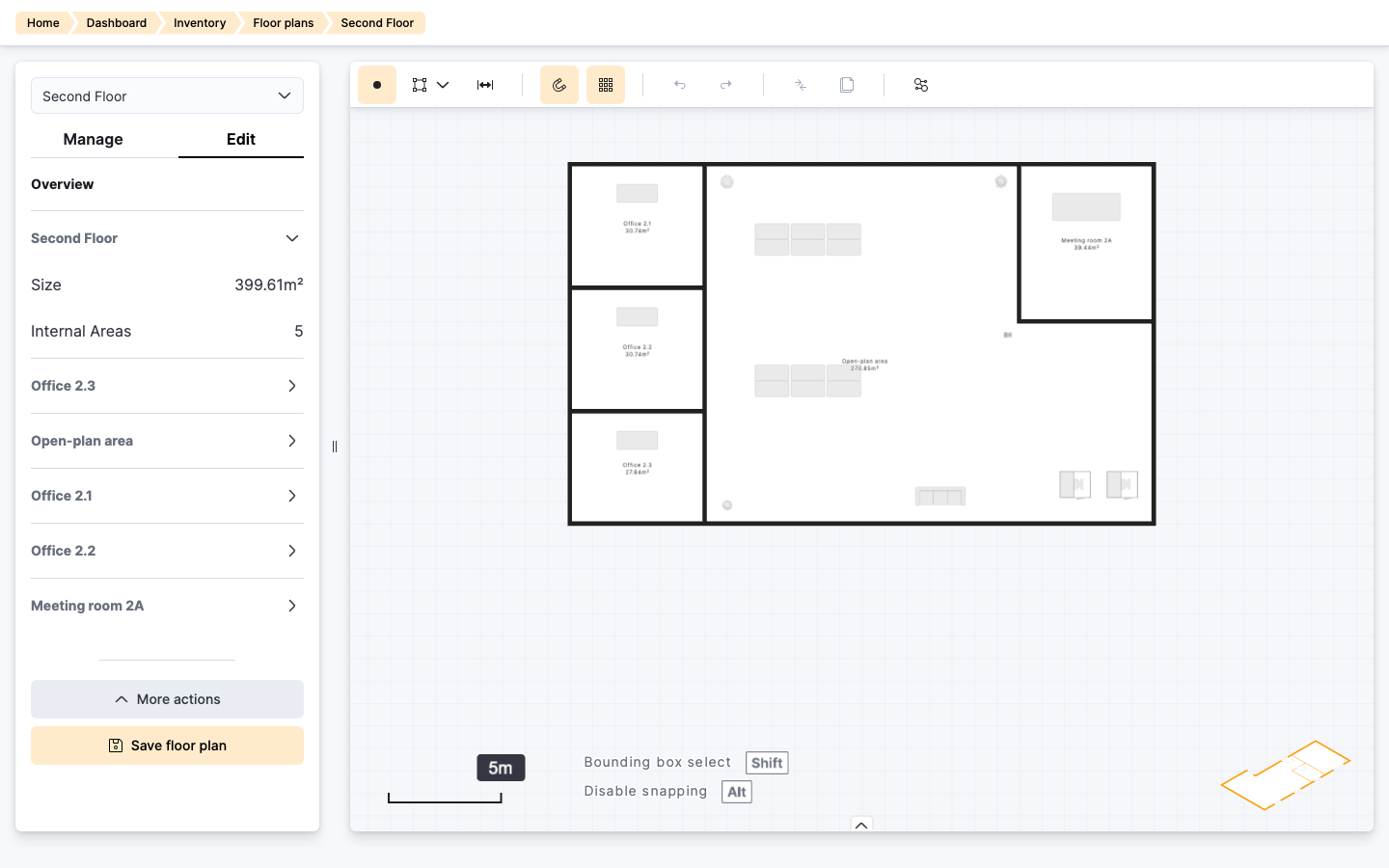Select the left door icon near bottom-right
The height and width of the screenshot is (868, 1389).
tap(1075, 484)
